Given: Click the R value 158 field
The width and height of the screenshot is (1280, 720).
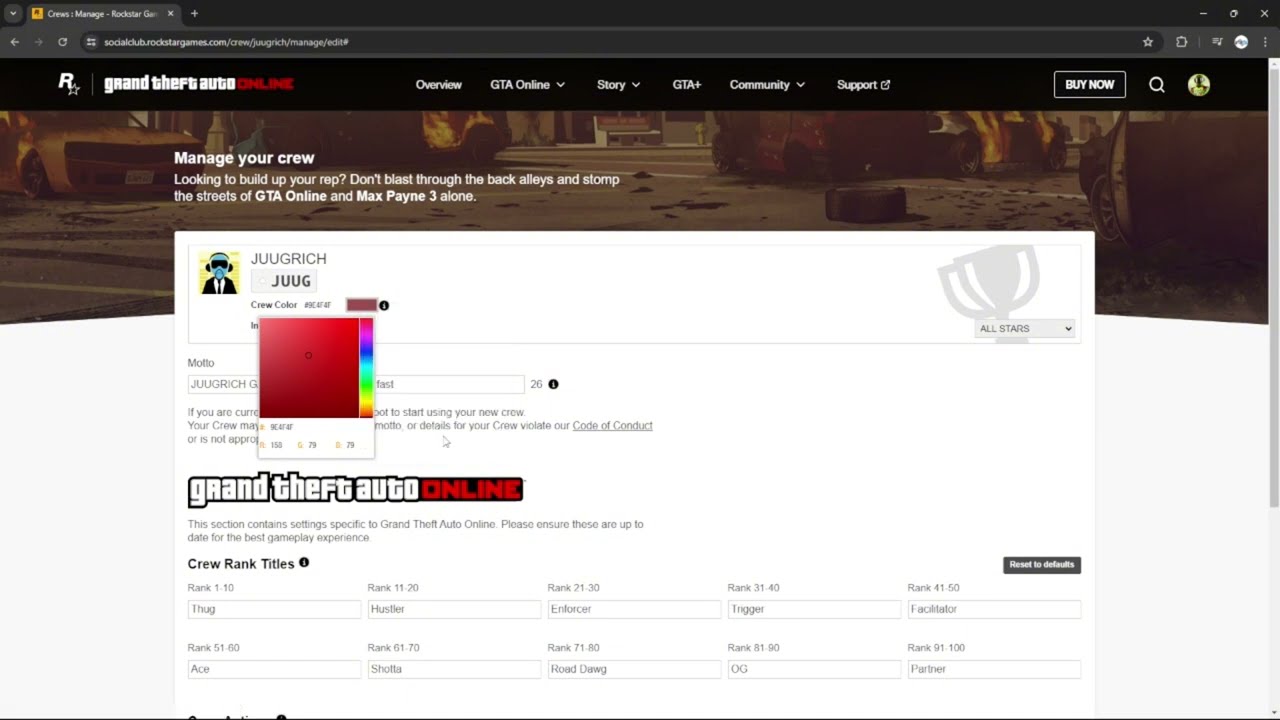Looking at the screenshot, I should click(x=276, y=445).
